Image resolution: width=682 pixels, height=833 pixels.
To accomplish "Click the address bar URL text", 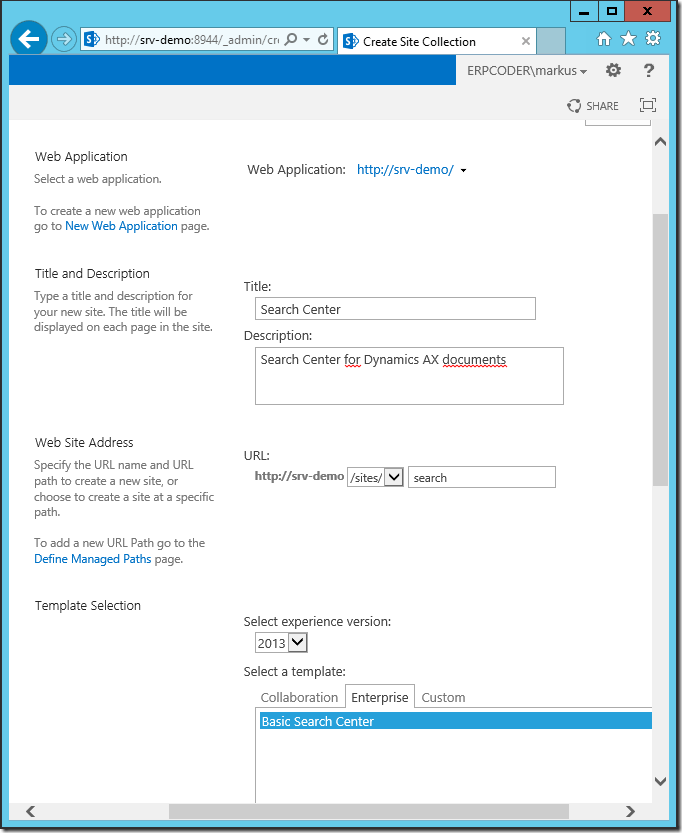I will (x=192, y=40).
